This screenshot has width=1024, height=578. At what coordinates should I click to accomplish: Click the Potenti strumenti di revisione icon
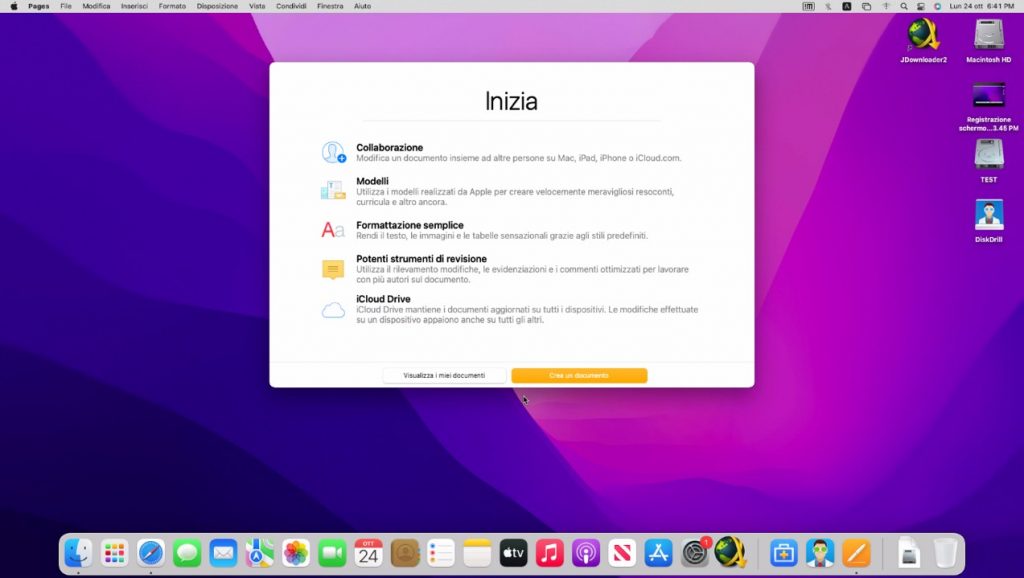[334, 266]
